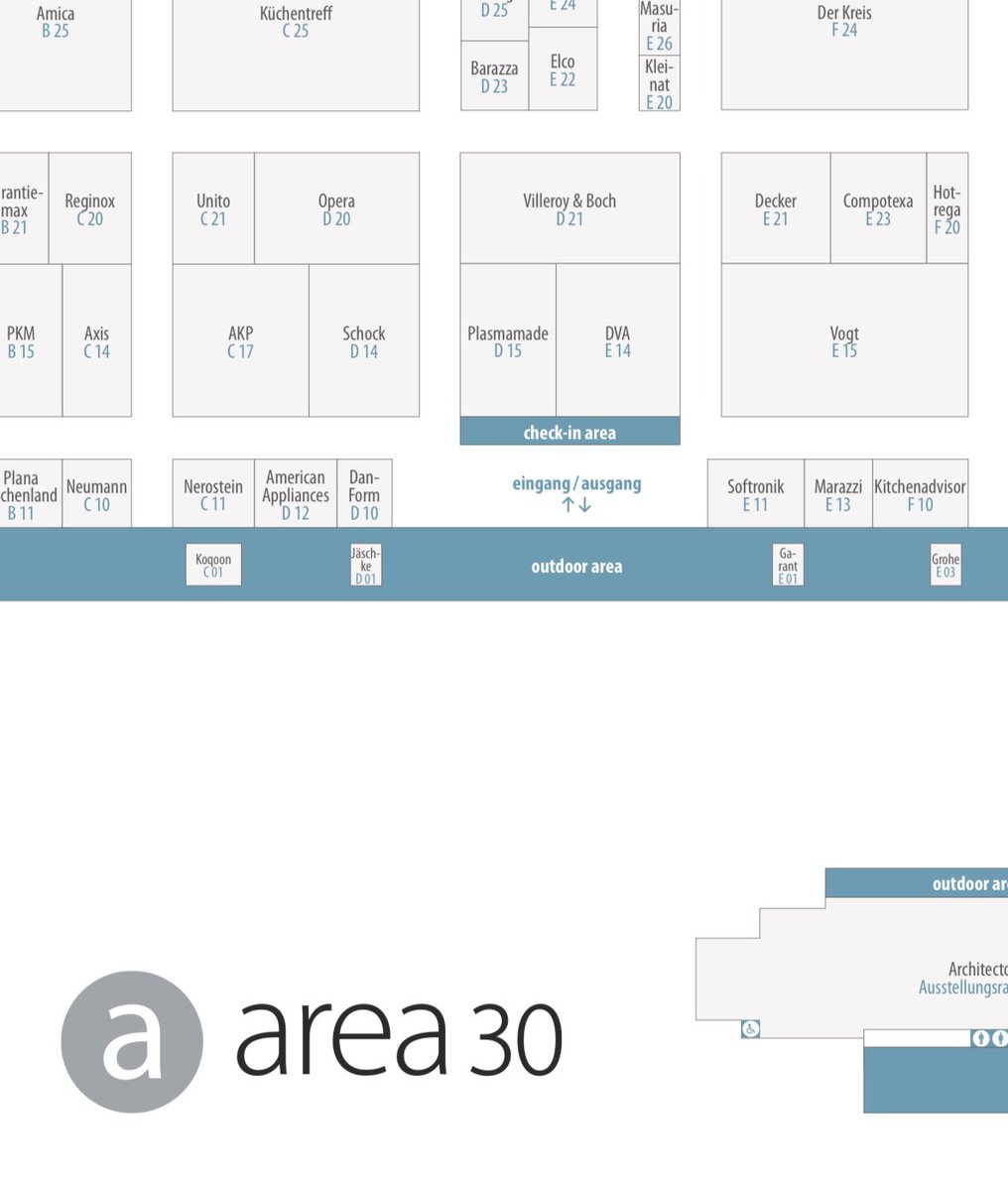Select the Unito C 21 booth
Screen dimensions: 1008x1191
(x=213, y=208)
